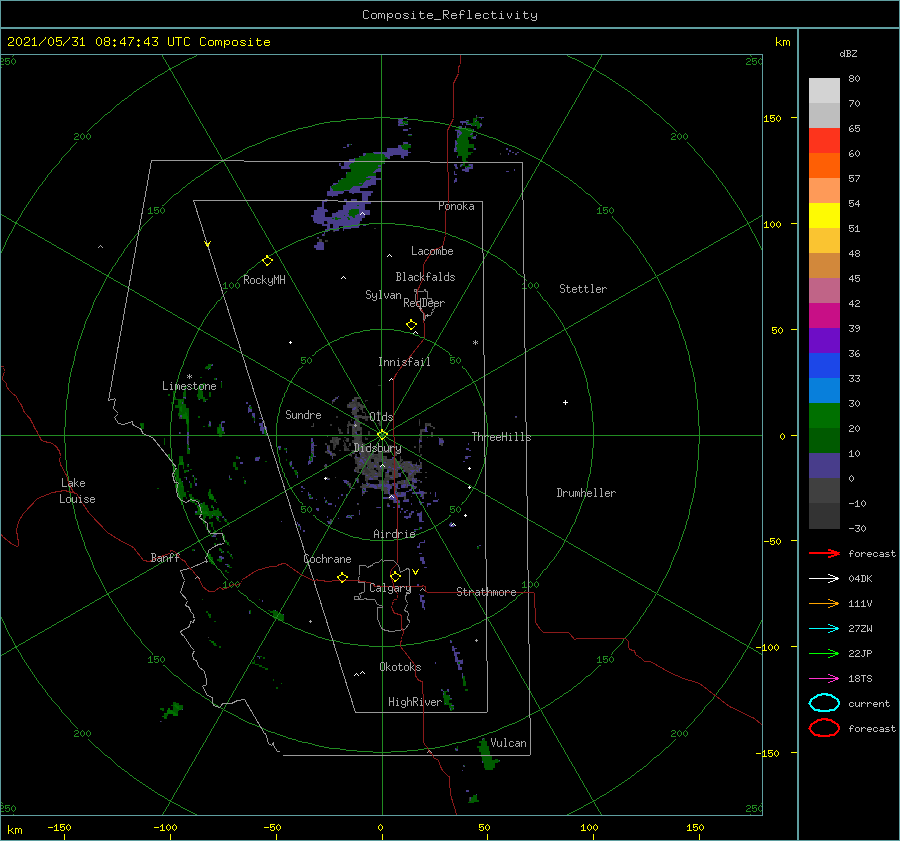Click the ThreeHills city label
This screenshot has height=841, width=900.
pyautogui.click(x=502, y=437)
